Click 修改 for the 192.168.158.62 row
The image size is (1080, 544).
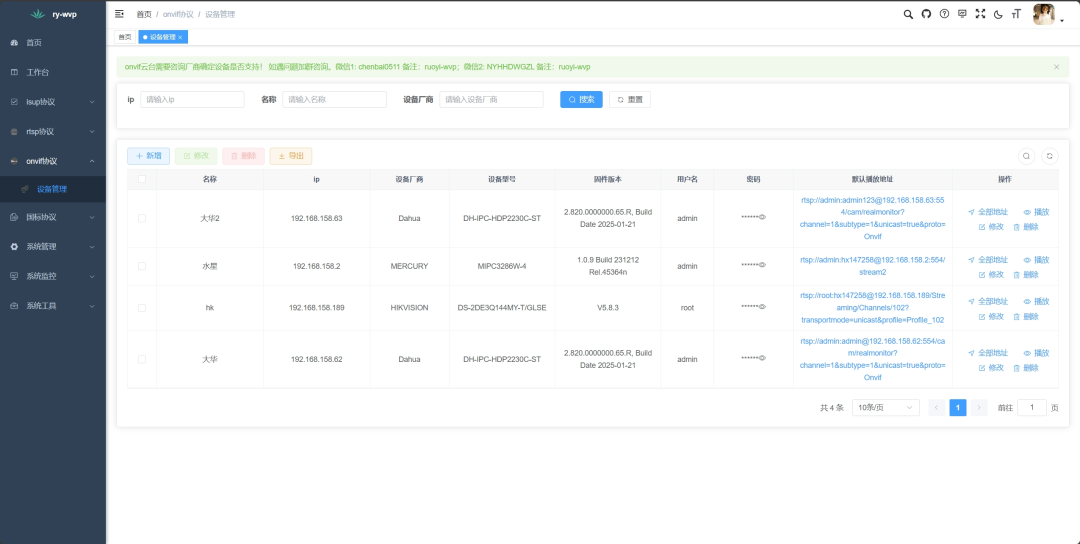991,368
